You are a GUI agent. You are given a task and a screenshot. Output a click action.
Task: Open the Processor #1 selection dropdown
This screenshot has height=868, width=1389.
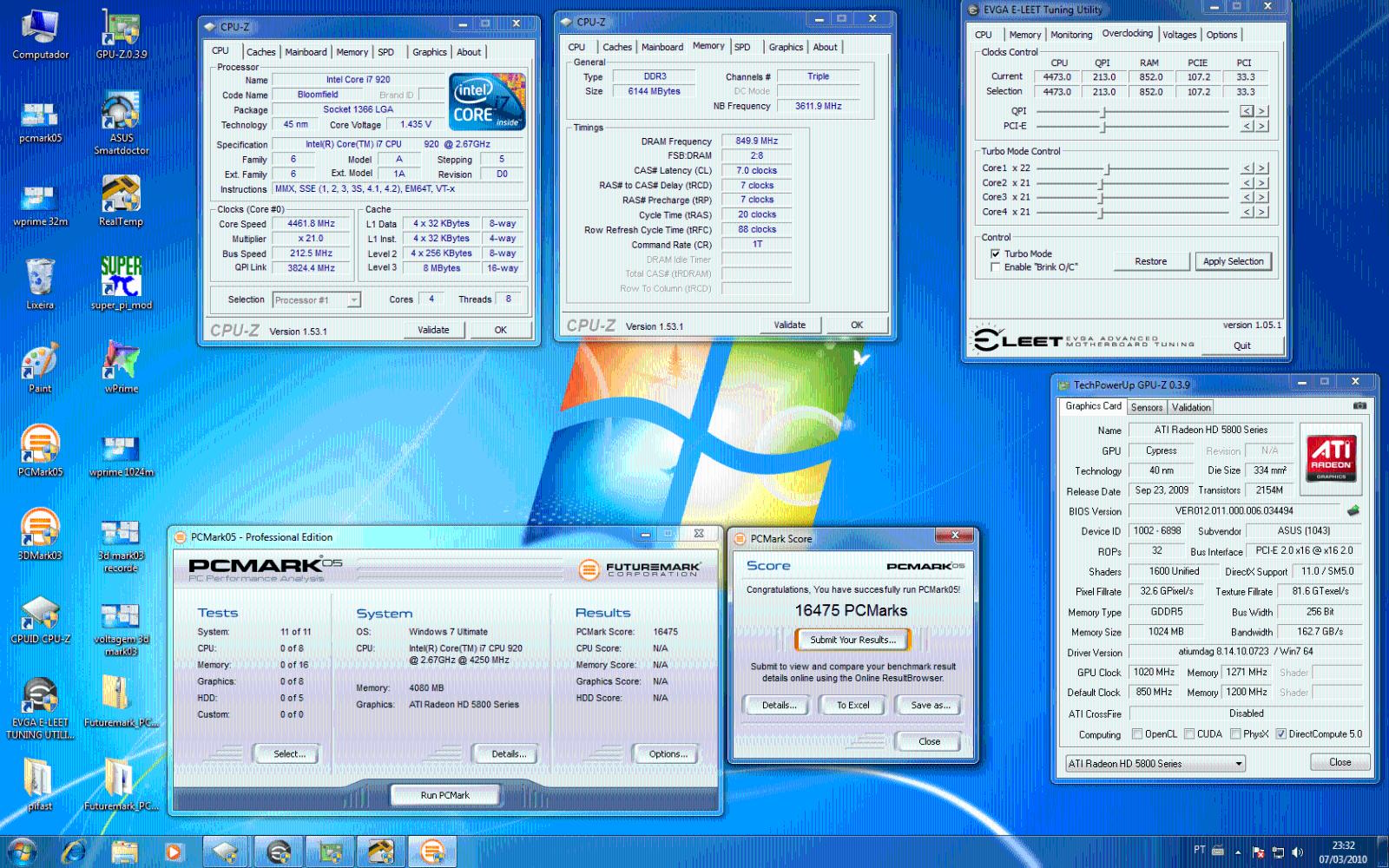(316, 300)
